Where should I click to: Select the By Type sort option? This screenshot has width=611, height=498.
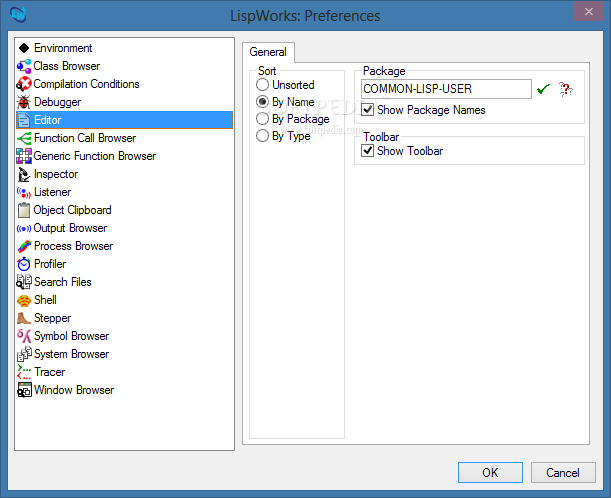283,136
